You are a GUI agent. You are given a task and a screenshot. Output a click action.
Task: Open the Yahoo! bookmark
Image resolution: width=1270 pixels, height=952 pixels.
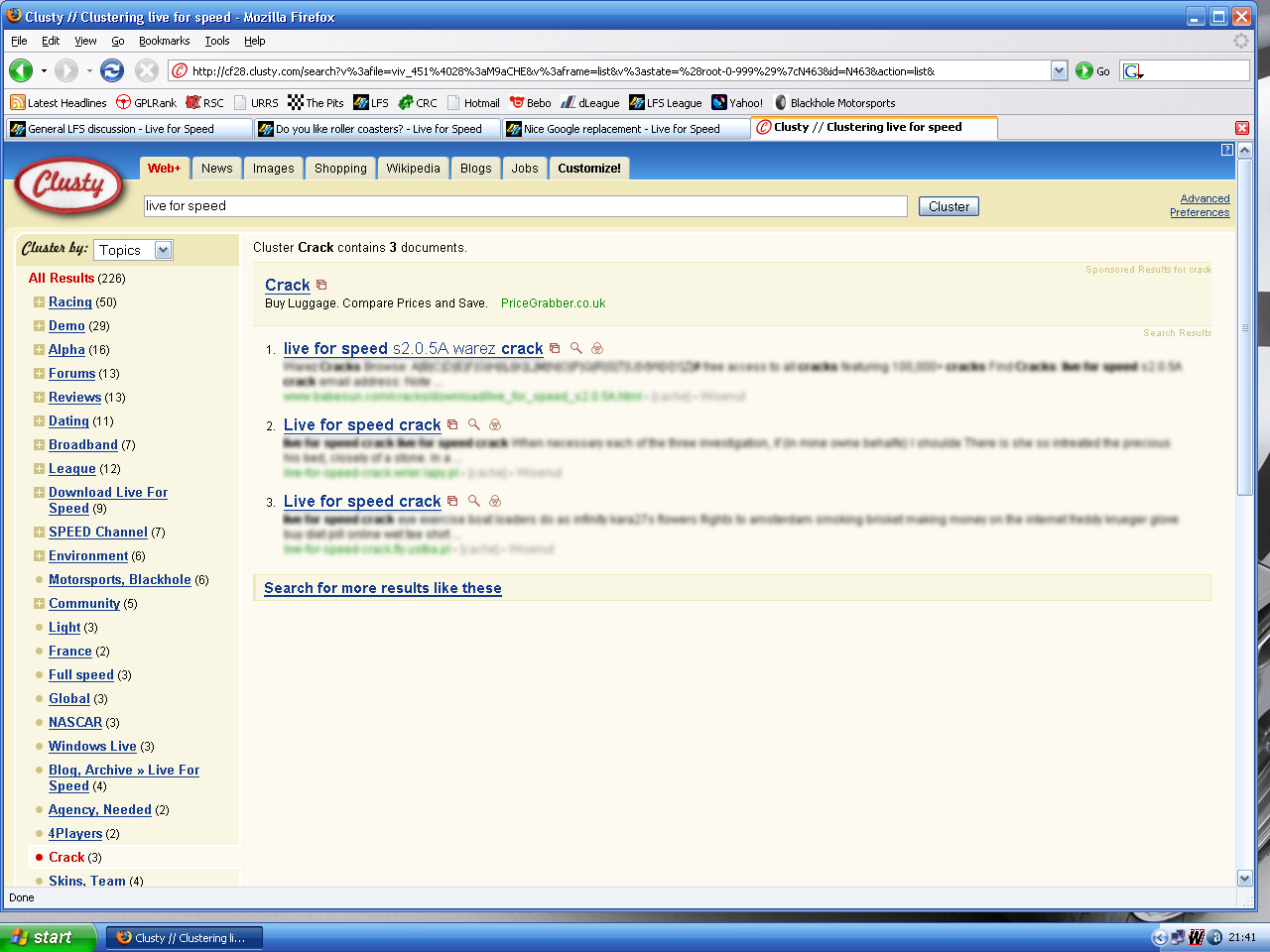pos(737,103)
